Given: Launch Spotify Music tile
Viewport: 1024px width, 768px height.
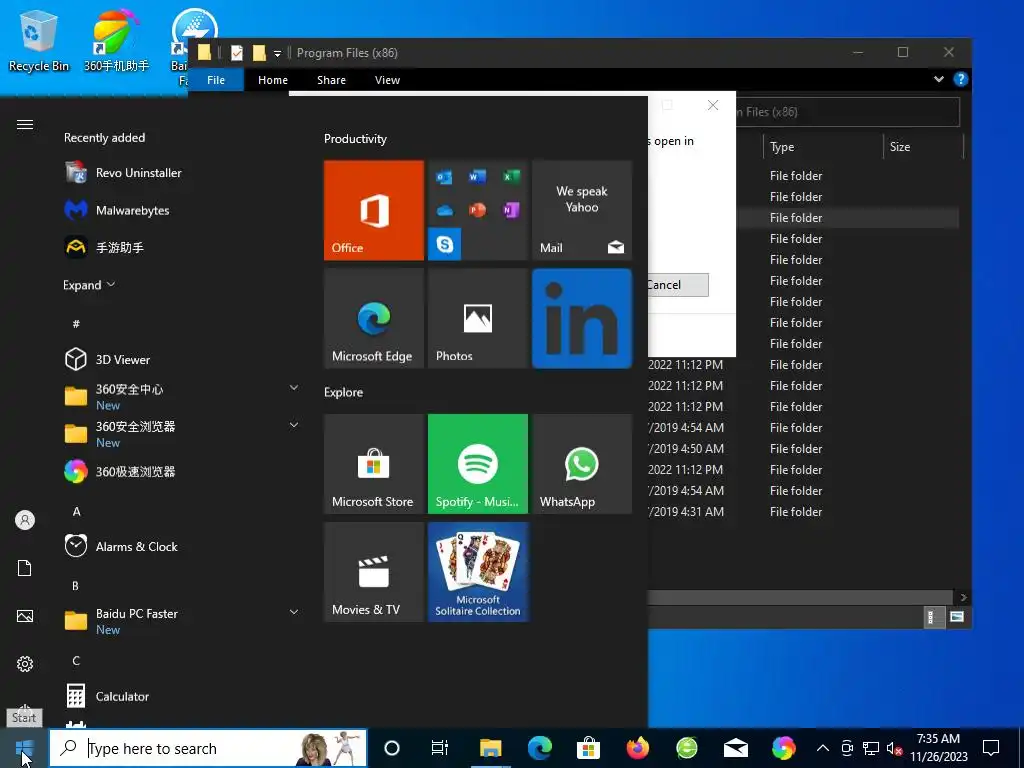Looking at the screenshot, I should [x=477, y=464].
